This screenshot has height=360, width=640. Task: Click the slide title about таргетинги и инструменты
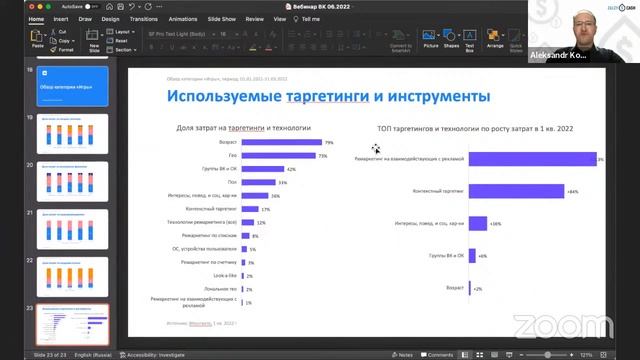click(x=329, y=96)
